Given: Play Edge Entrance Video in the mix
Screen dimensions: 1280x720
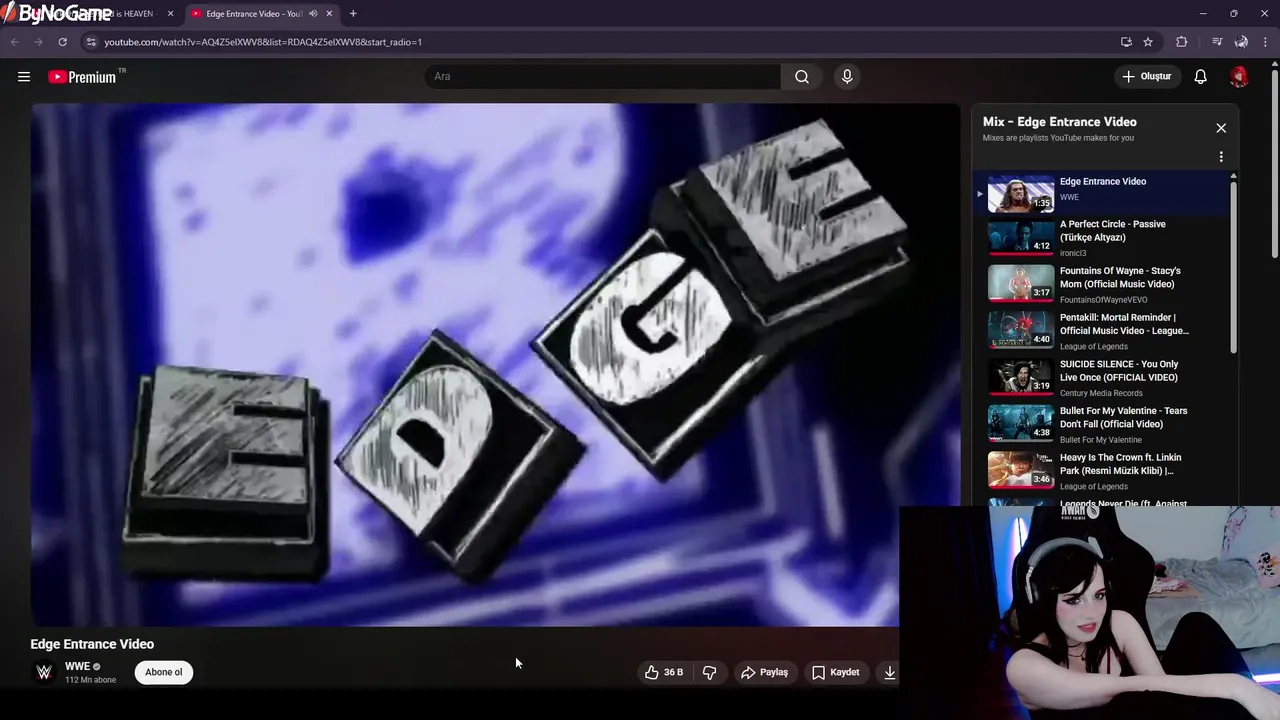Looking at the screenshot, I should (x=1103, y=193).
